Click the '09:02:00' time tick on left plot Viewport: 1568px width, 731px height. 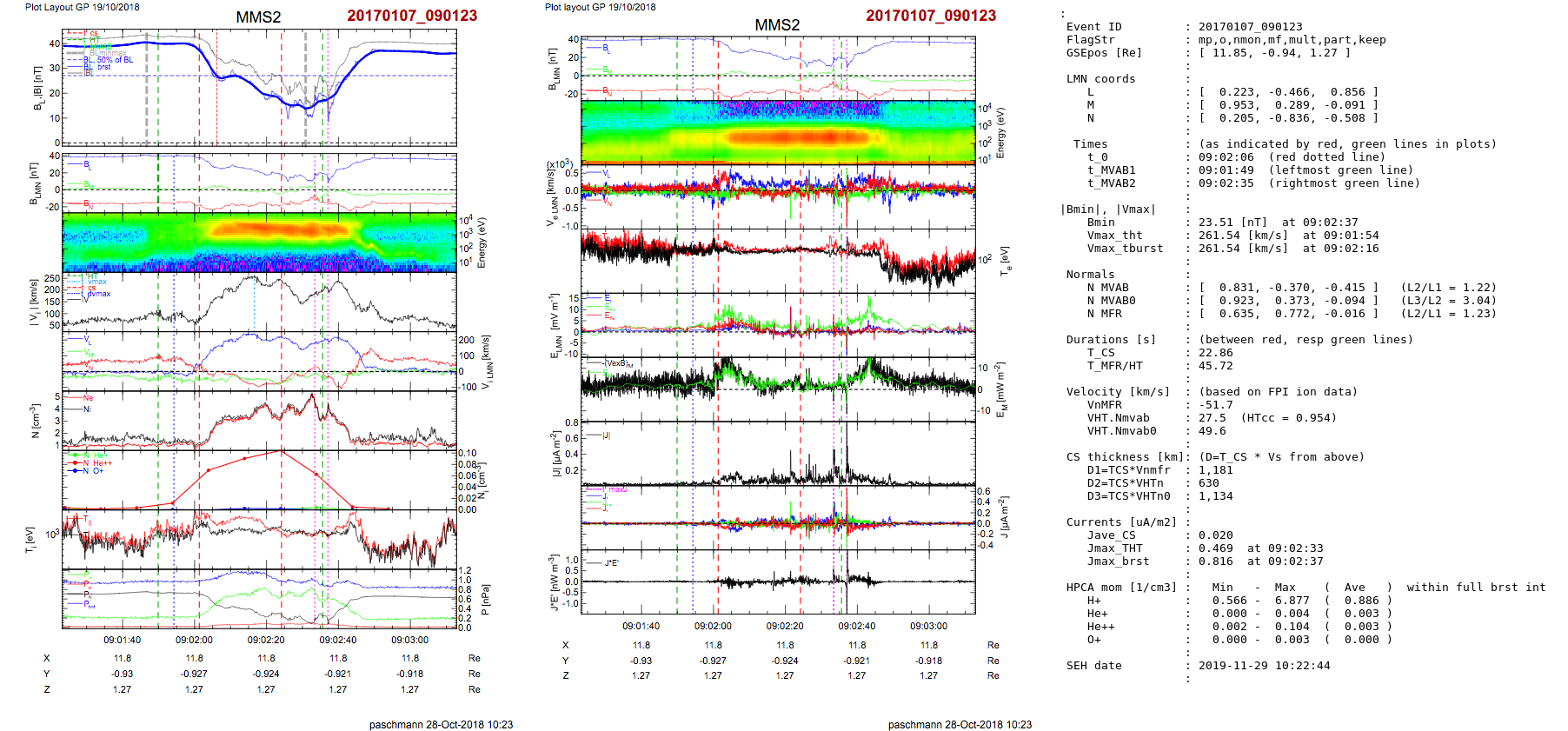point(194,640)
